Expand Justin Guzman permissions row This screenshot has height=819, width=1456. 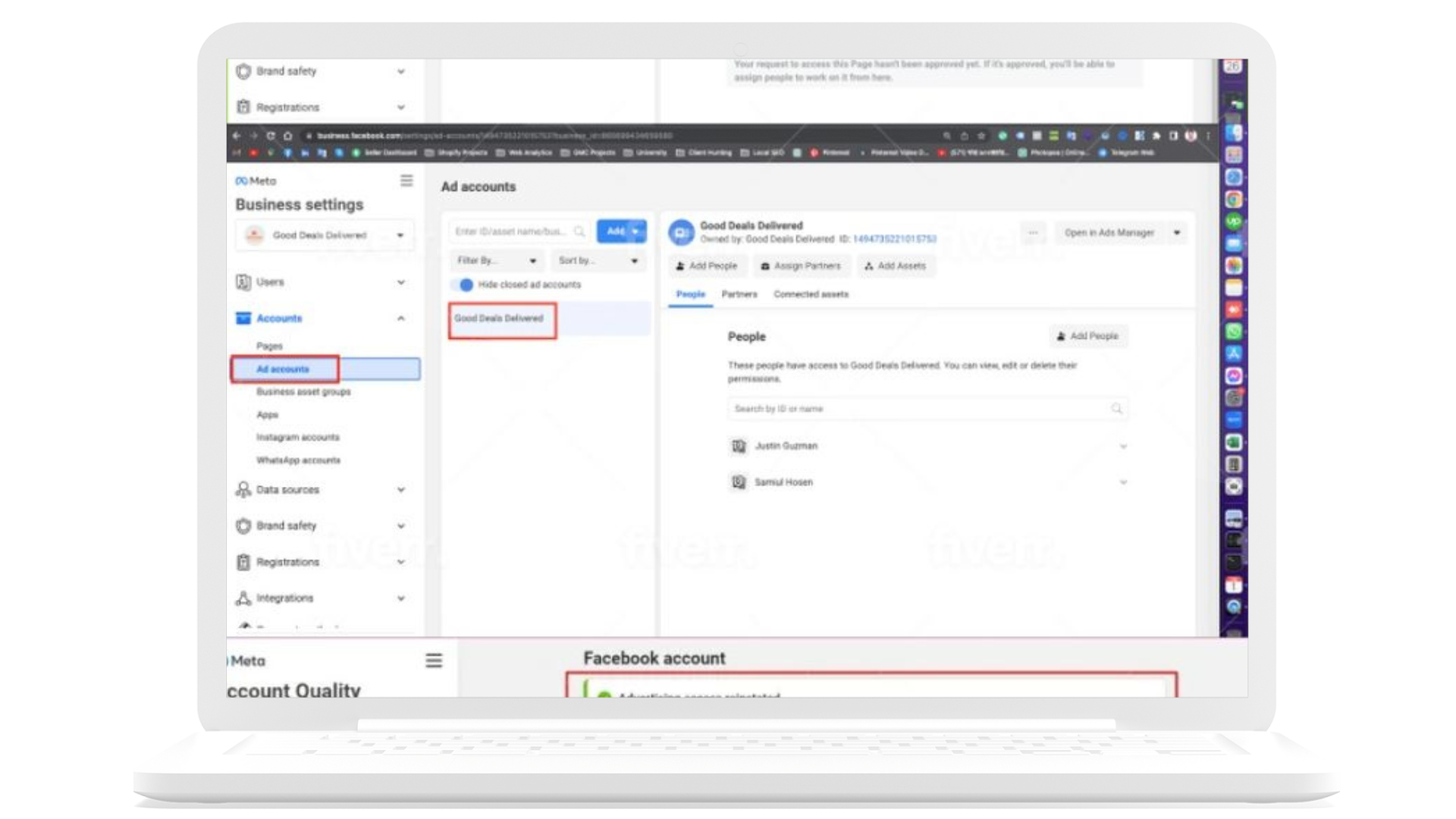pyautogui.click(x=1123, y=446)
